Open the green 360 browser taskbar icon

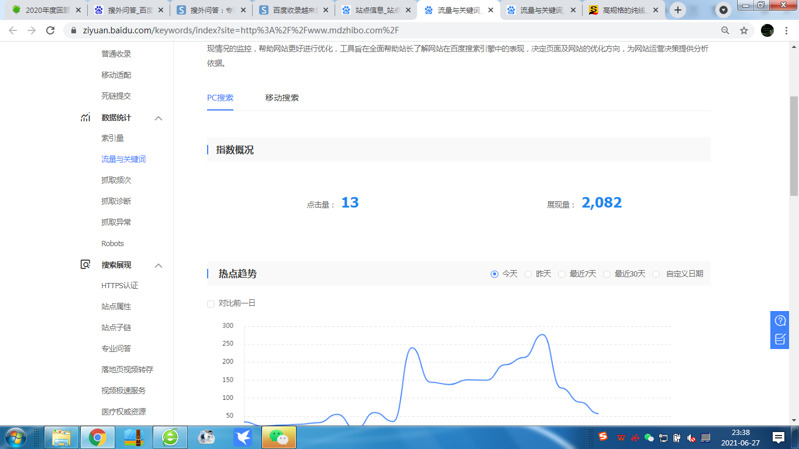[x=170, y=438]
